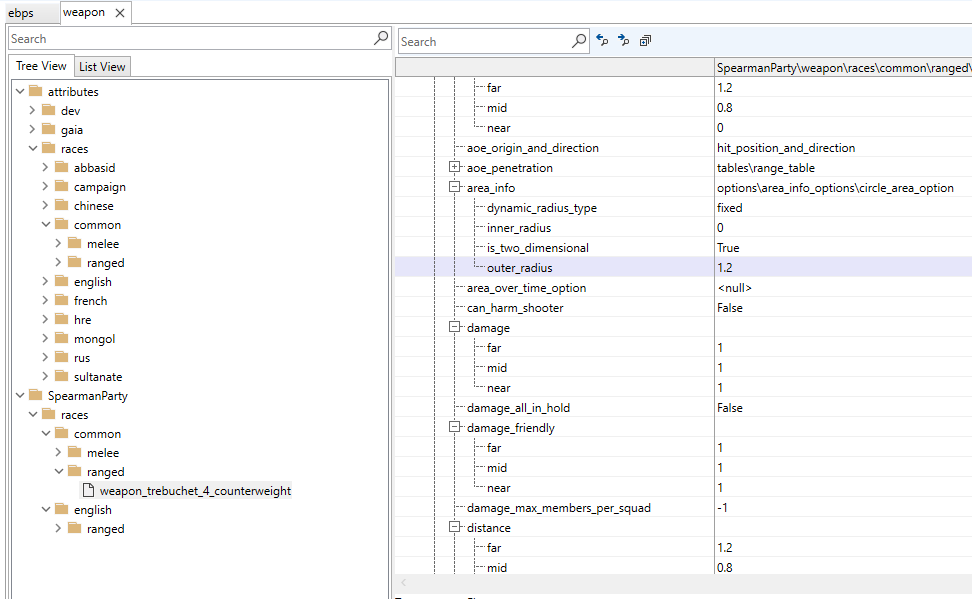972x599 pixels.
Task: Select the ranged folder under attributes common
Action: pos(105,262)
